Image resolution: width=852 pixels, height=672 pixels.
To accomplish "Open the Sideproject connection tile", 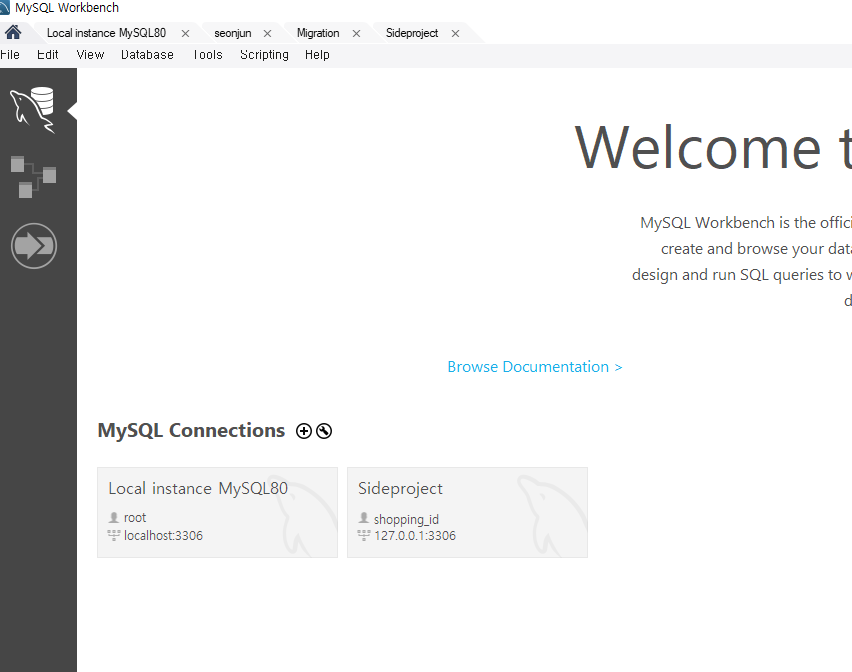I will pos(467,512).
